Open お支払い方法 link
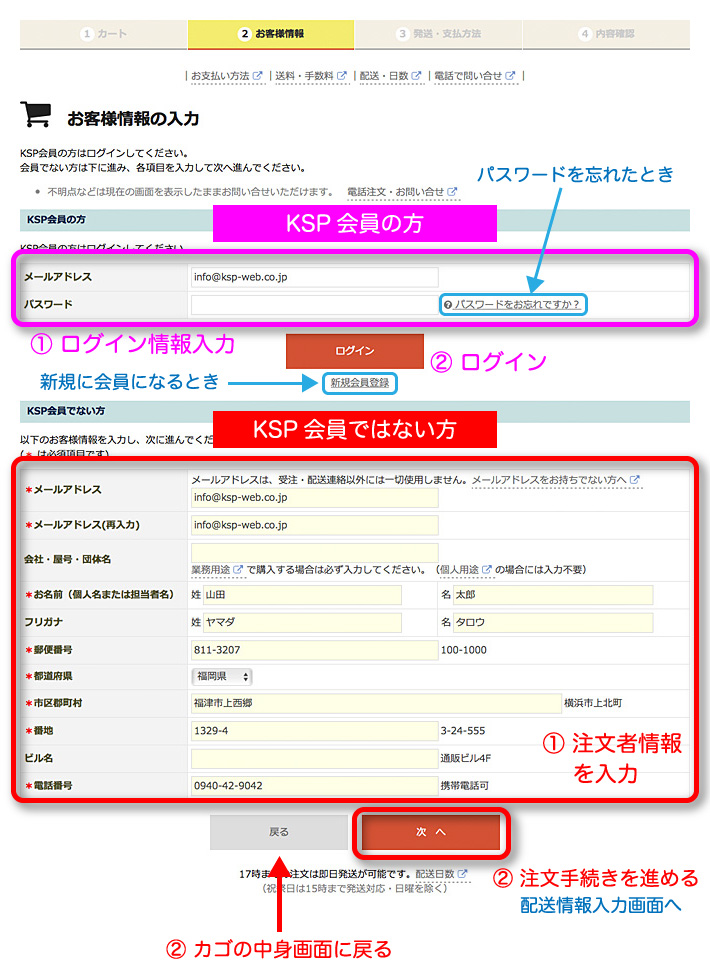 [220, 75]
